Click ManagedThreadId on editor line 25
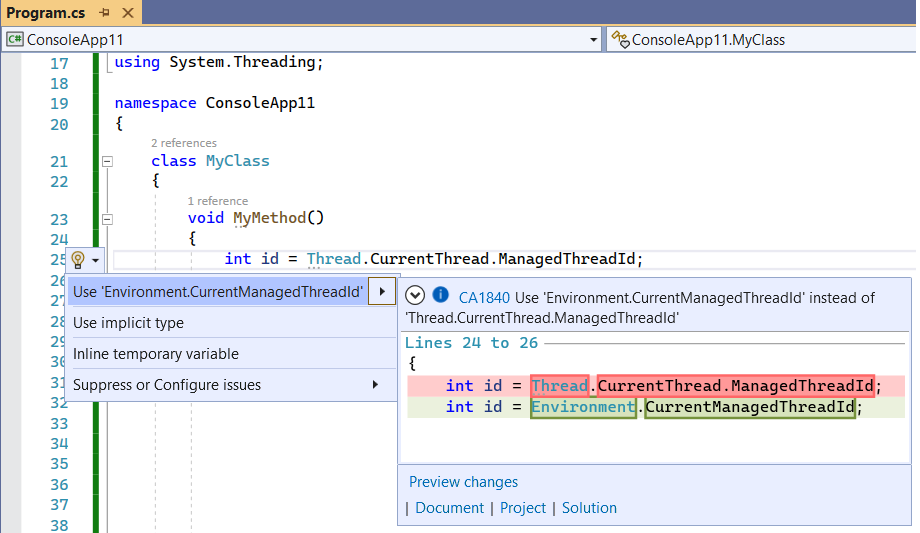920x533 pixels. tap(566, 259)
